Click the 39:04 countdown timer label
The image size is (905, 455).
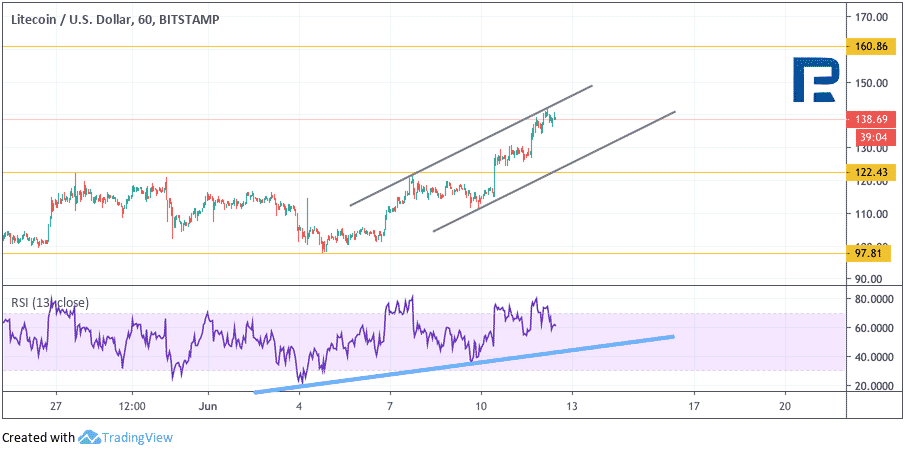point(872,136)
